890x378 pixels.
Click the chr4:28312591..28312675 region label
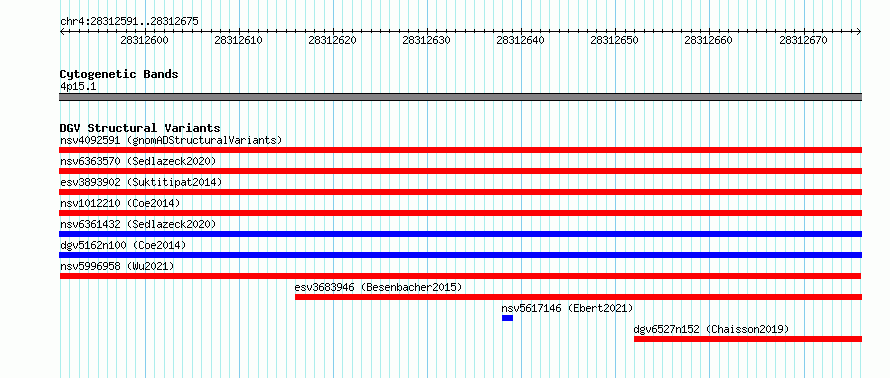(129, 22)
